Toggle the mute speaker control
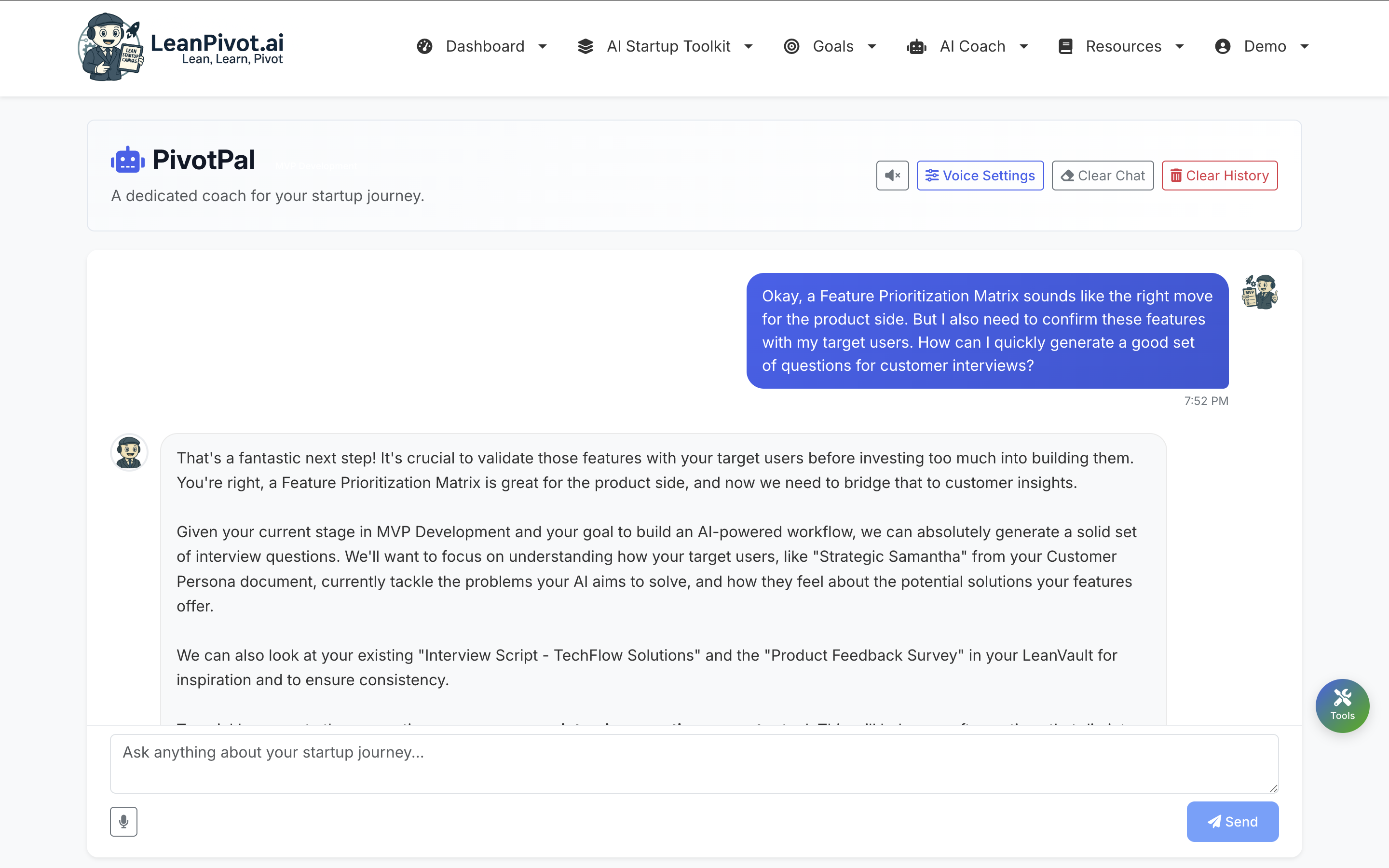 coord(892,175)
